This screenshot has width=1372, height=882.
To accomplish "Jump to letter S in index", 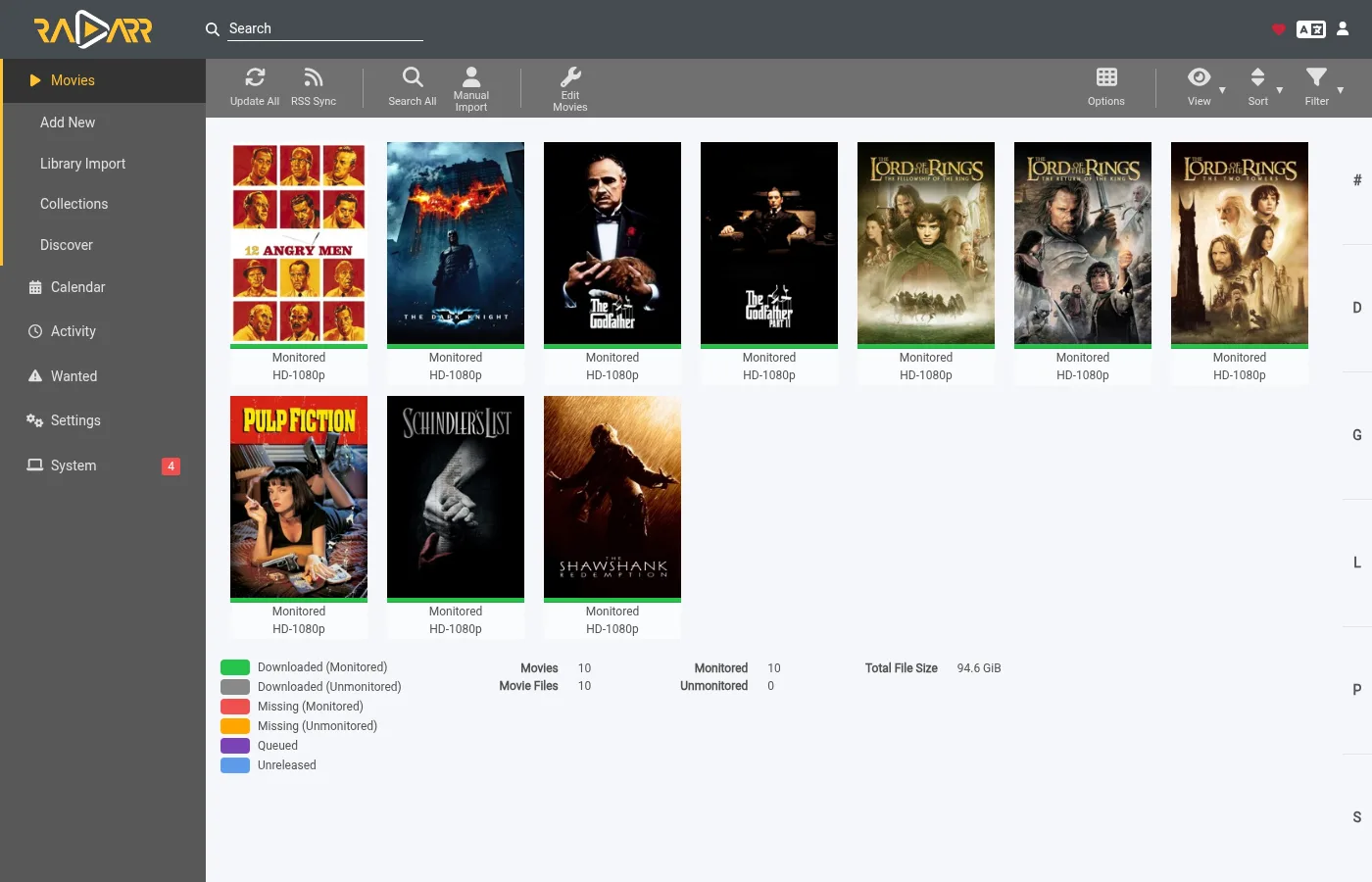I will 1356,817.
